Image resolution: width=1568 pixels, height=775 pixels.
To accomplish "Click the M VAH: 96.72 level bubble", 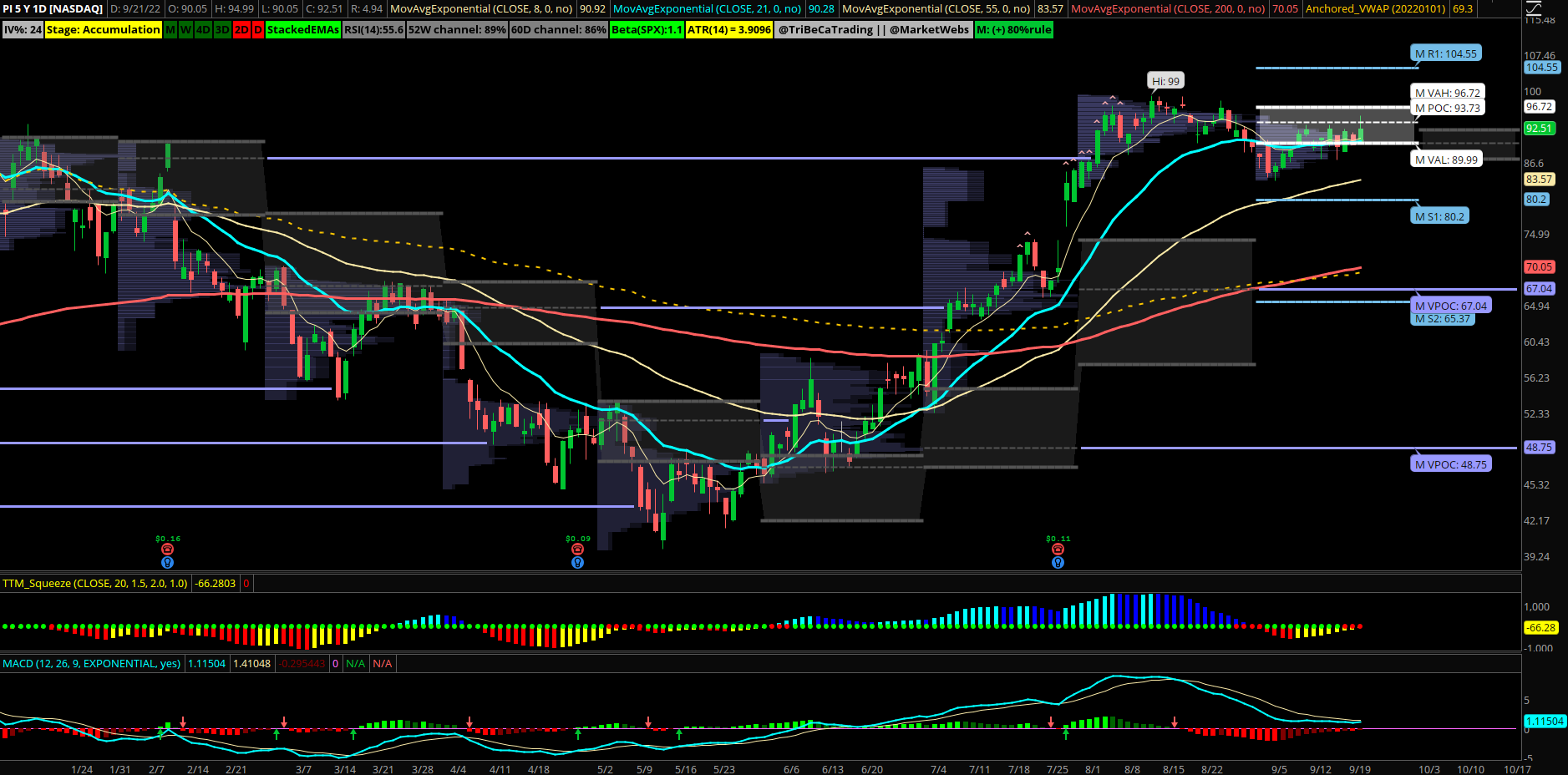I will point(1448,93).
